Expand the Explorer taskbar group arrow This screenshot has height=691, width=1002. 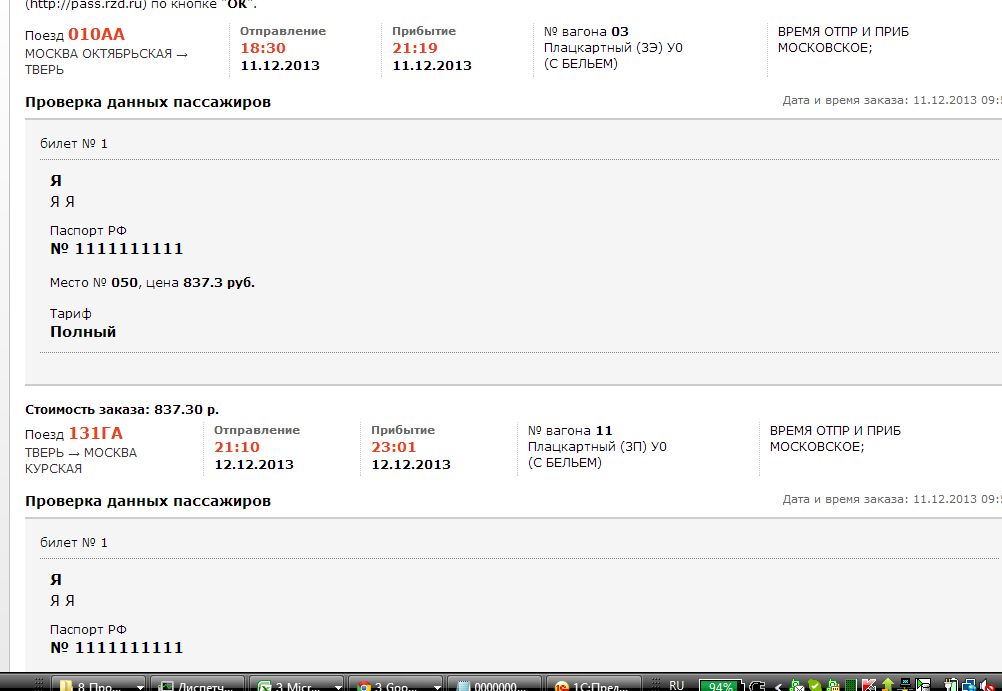138,686
